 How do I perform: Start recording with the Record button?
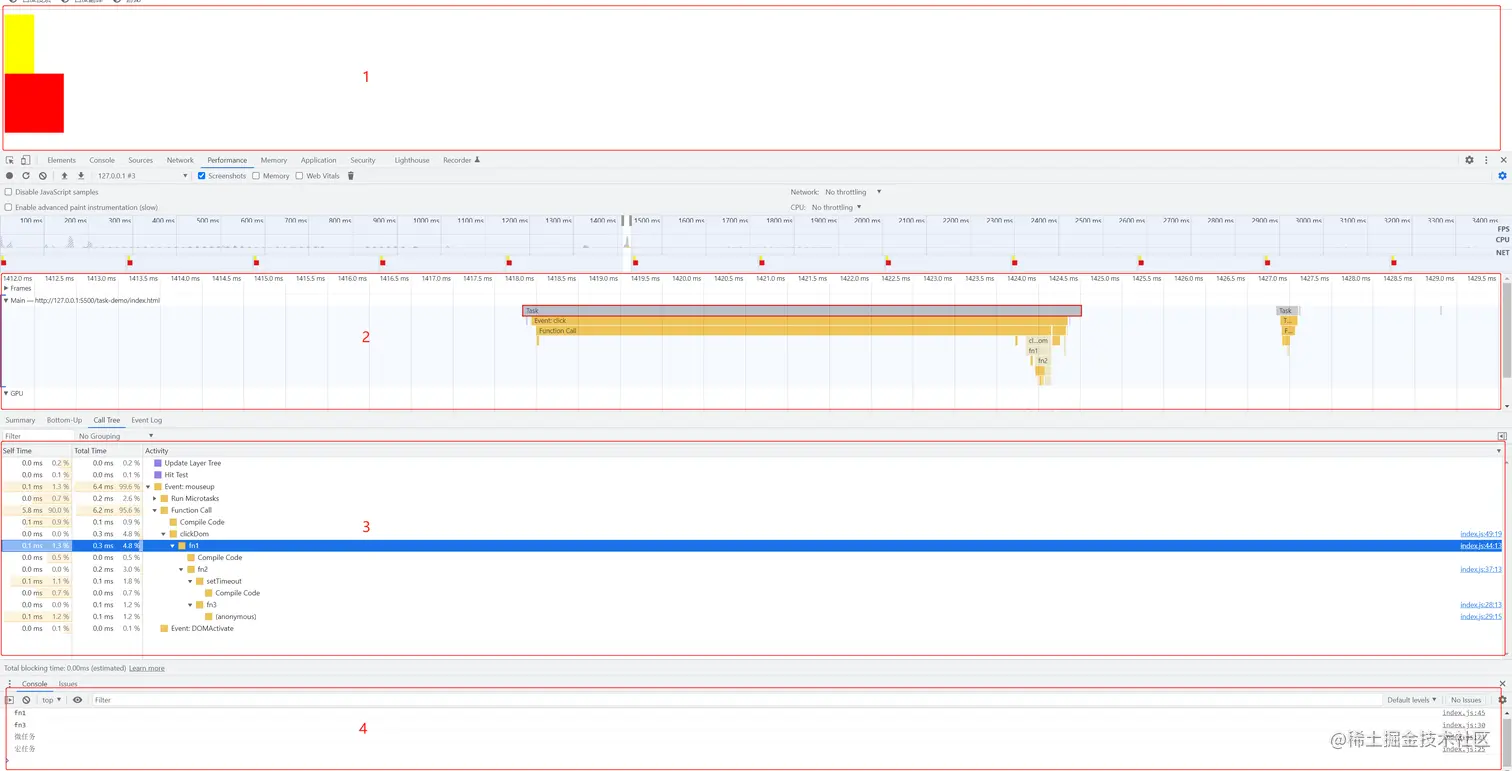10,176
